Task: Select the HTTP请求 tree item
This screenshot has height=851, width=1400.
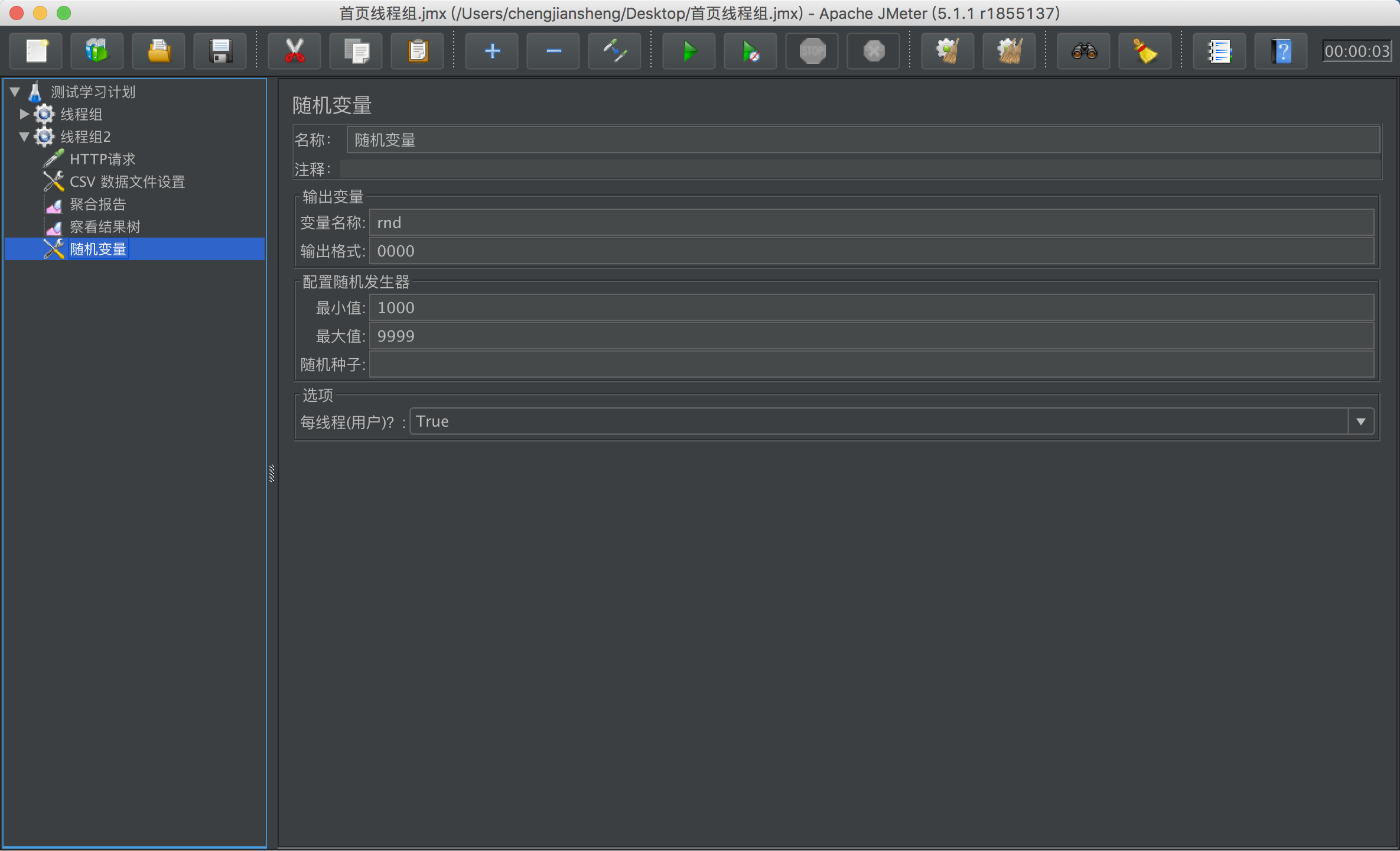Action: [102, 159]
